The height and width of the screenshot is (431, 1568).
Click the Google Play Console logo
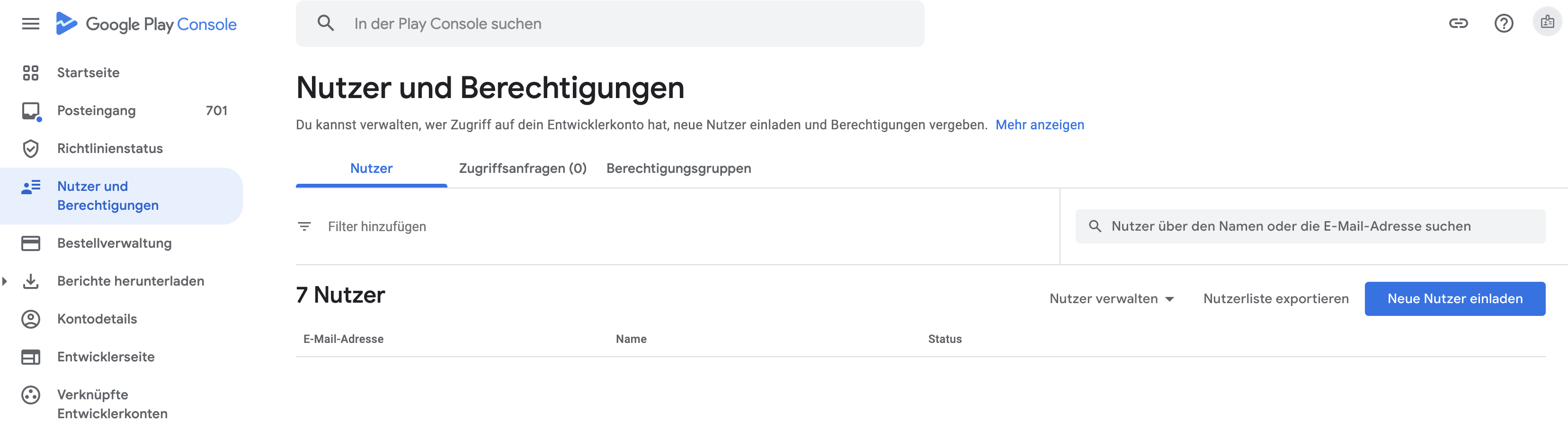[146, 24]
